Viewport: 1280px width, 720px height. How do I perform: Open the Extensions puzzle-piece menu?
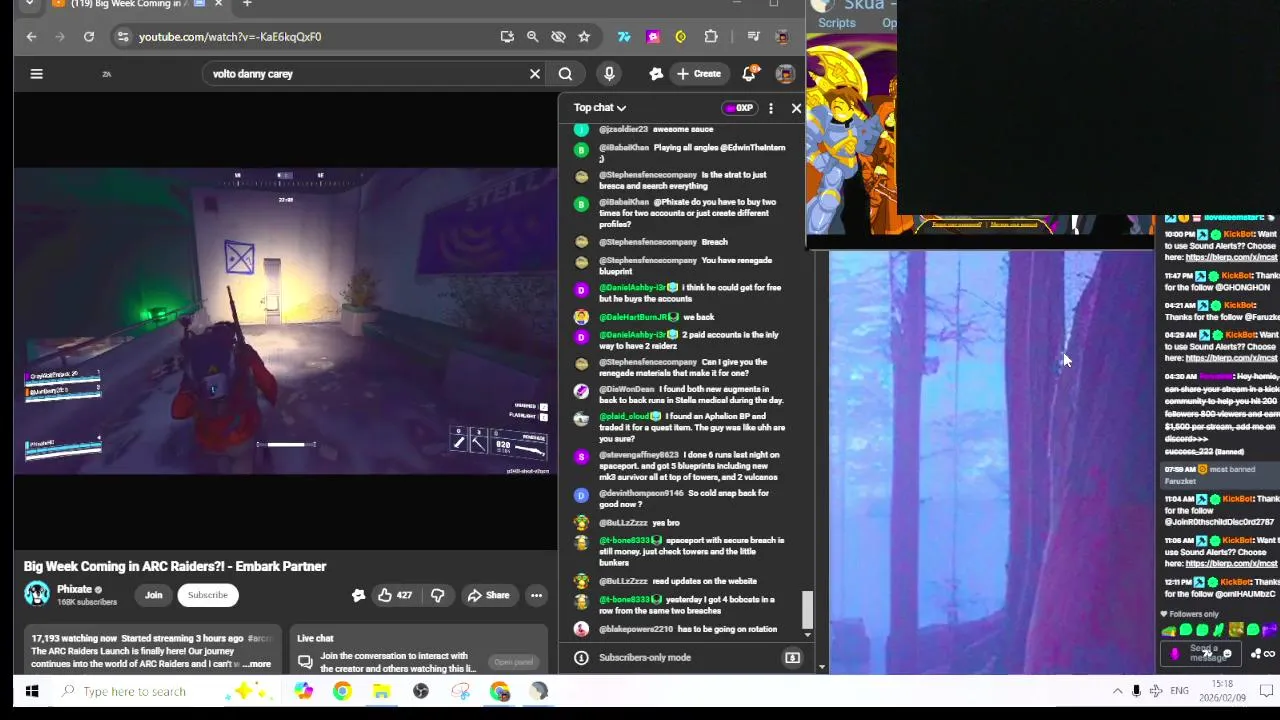pyautogui.click(x=711, y=37)
